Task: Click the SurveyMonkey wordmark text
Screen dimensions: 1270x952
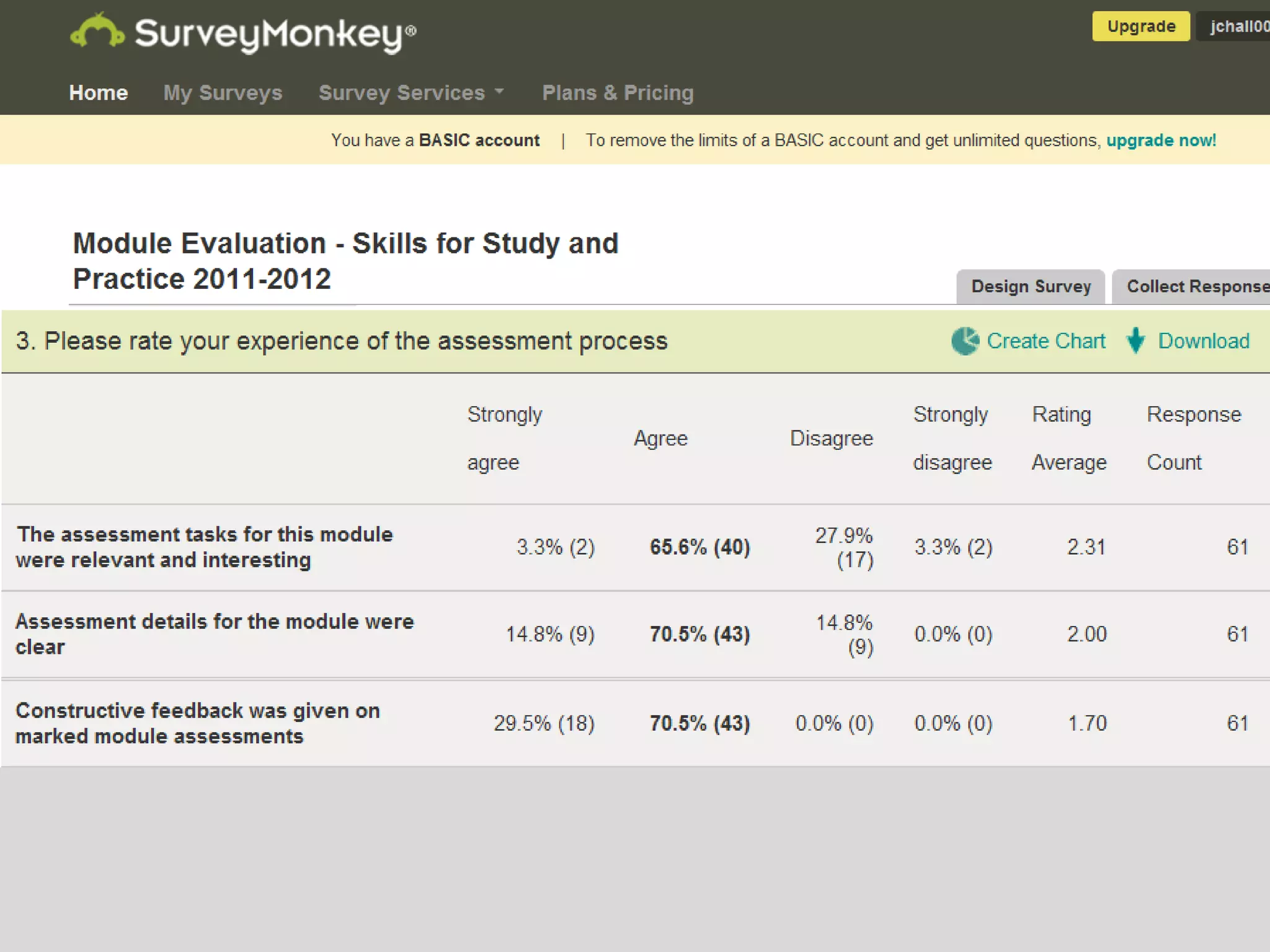Action: pos(275,34)
